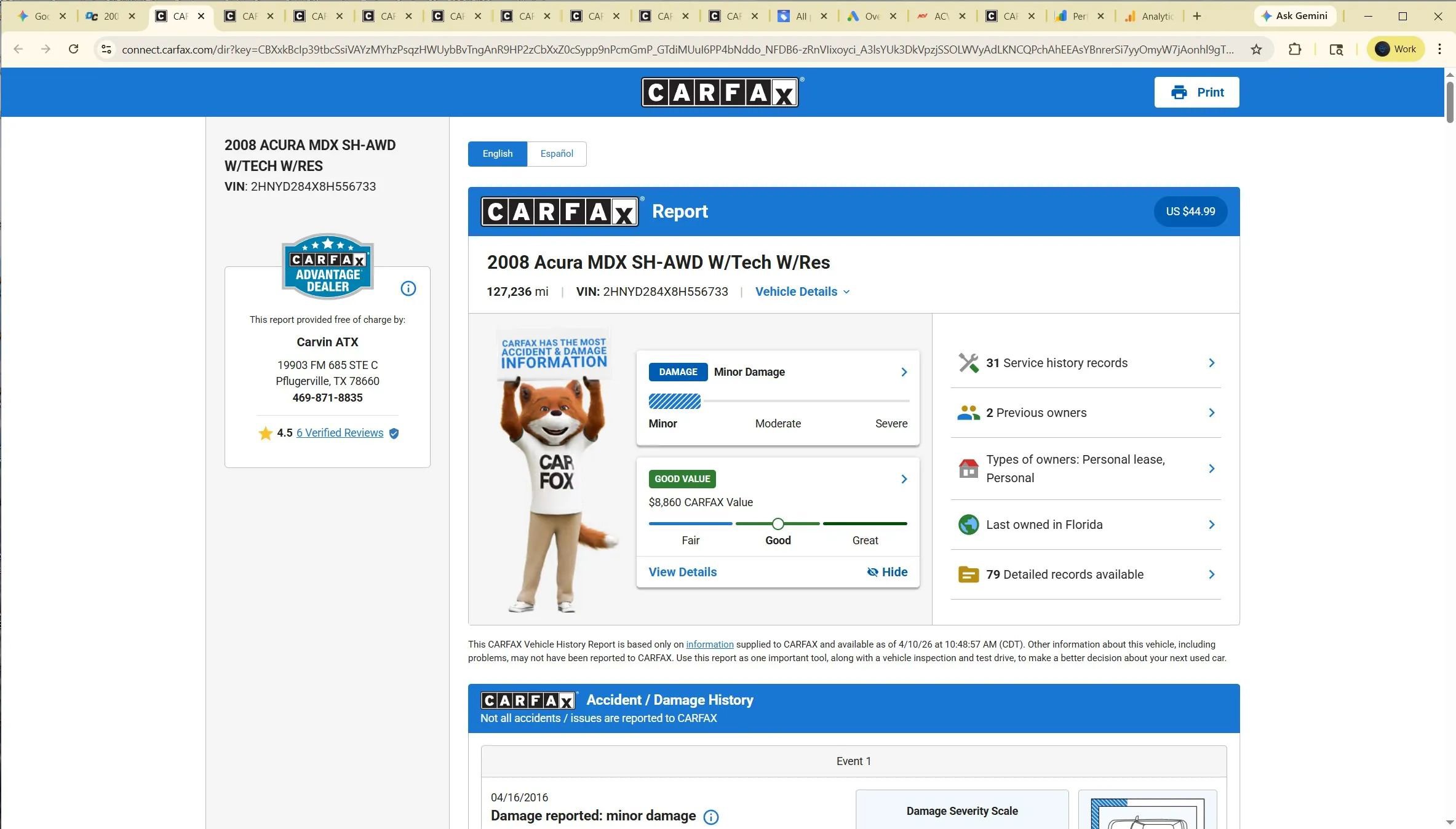Viewport: 1456px width, 829px height.
Task: Switch report language to Español
Action: click(557, 154)
